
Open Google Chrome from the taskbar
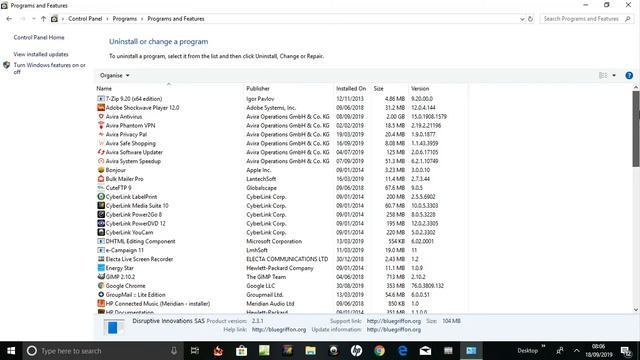380,351
